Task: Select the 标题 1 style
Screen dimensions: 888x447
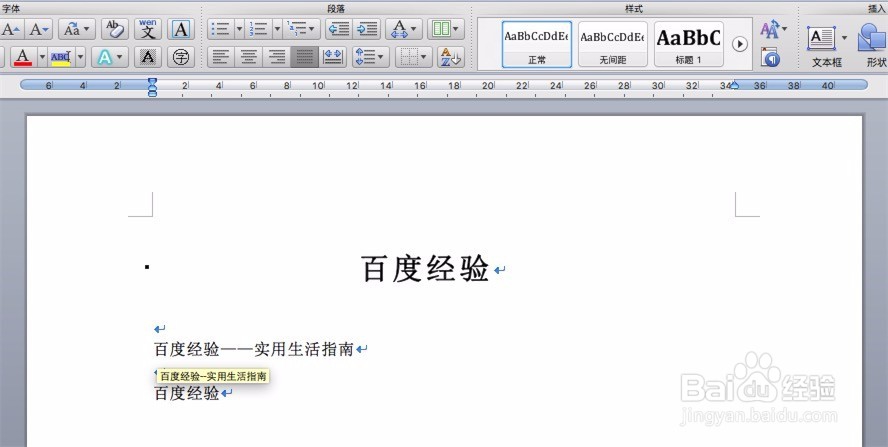Action: point(688,44)
